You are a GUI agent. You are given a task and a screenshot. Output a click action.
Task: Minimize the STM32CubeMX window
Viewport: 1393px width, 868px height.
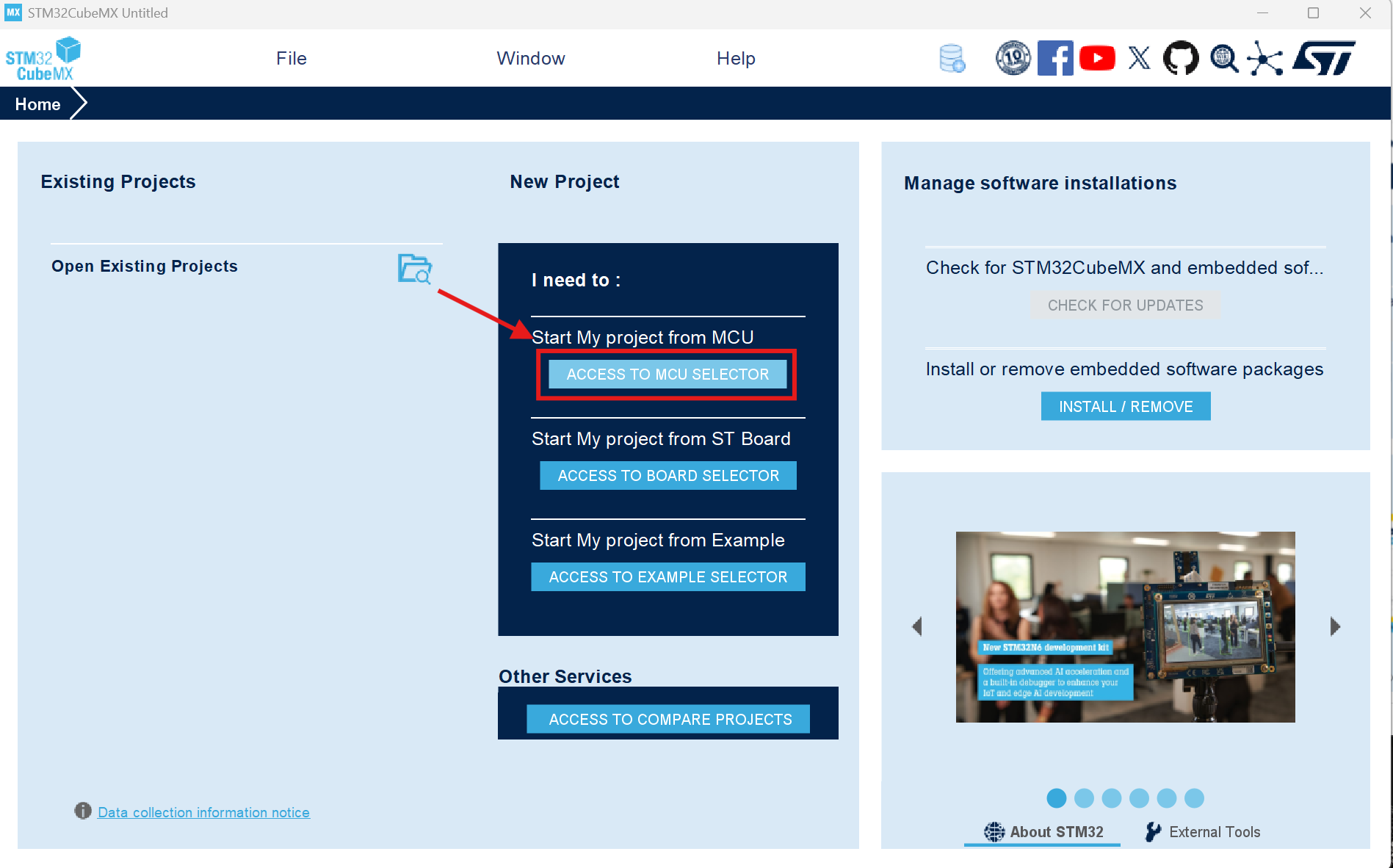[1262, 13]
